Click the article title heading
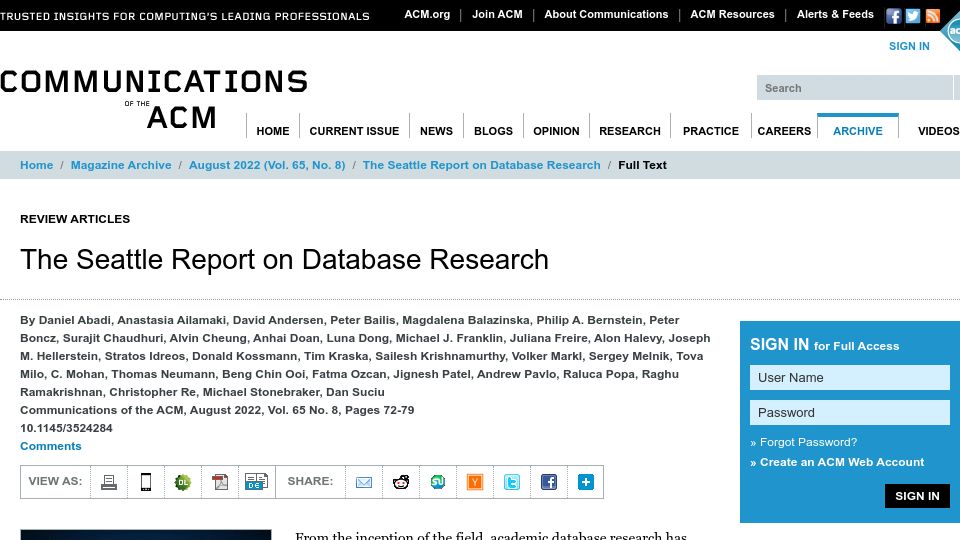 coord(284,260)
